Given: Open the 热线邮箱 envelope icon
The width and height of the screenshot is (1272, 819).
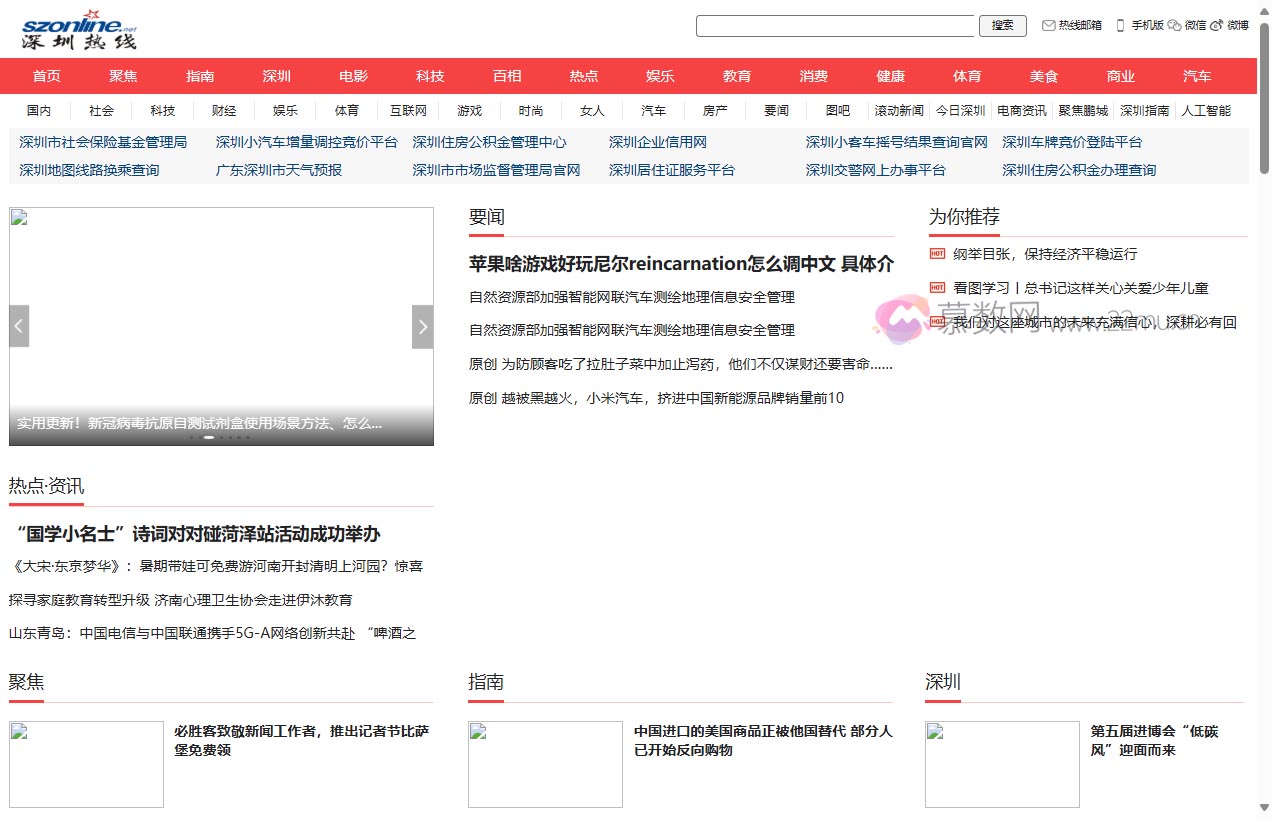Looking at the screenshot, I should [x=1049, y=25].
